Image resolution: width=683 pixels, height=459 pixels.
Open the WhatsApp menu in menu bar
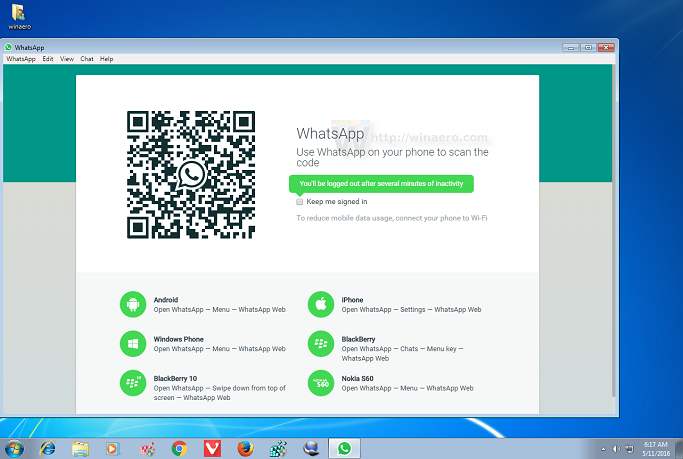pyautogui.click(x=20, y=59)
